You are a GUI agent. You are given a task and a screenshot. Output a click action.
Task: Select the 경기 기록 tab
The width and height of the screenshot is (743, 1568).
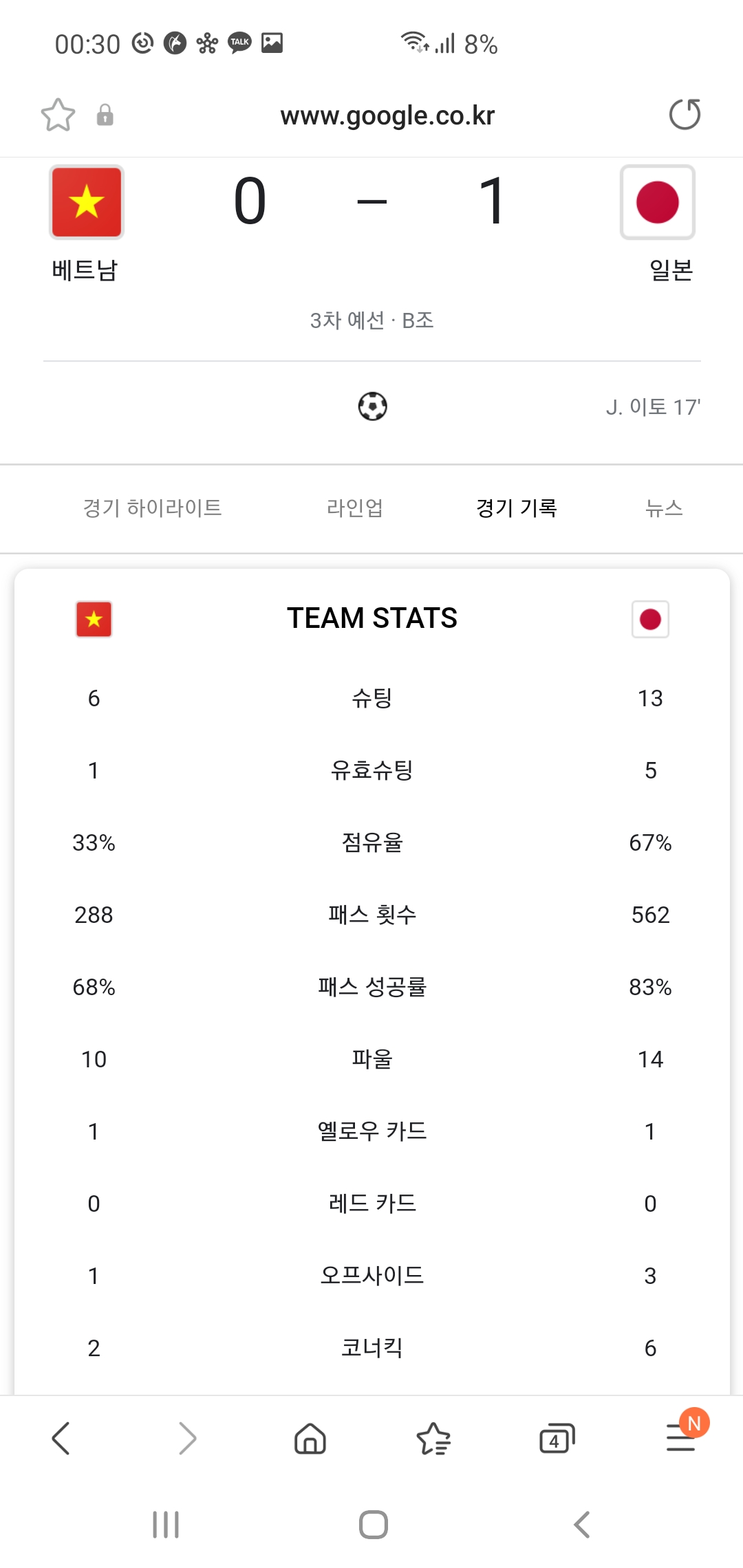pyautogui.click(x=516, y=508)
